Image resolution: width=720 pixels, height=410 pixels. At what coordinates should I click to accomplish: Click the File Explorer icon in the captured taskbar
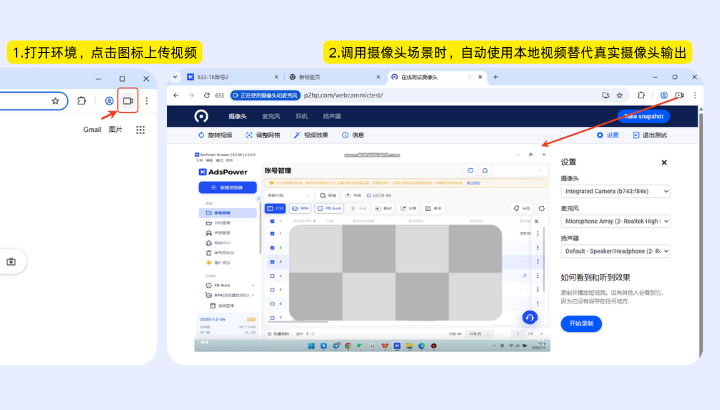[x=409, y=346]
